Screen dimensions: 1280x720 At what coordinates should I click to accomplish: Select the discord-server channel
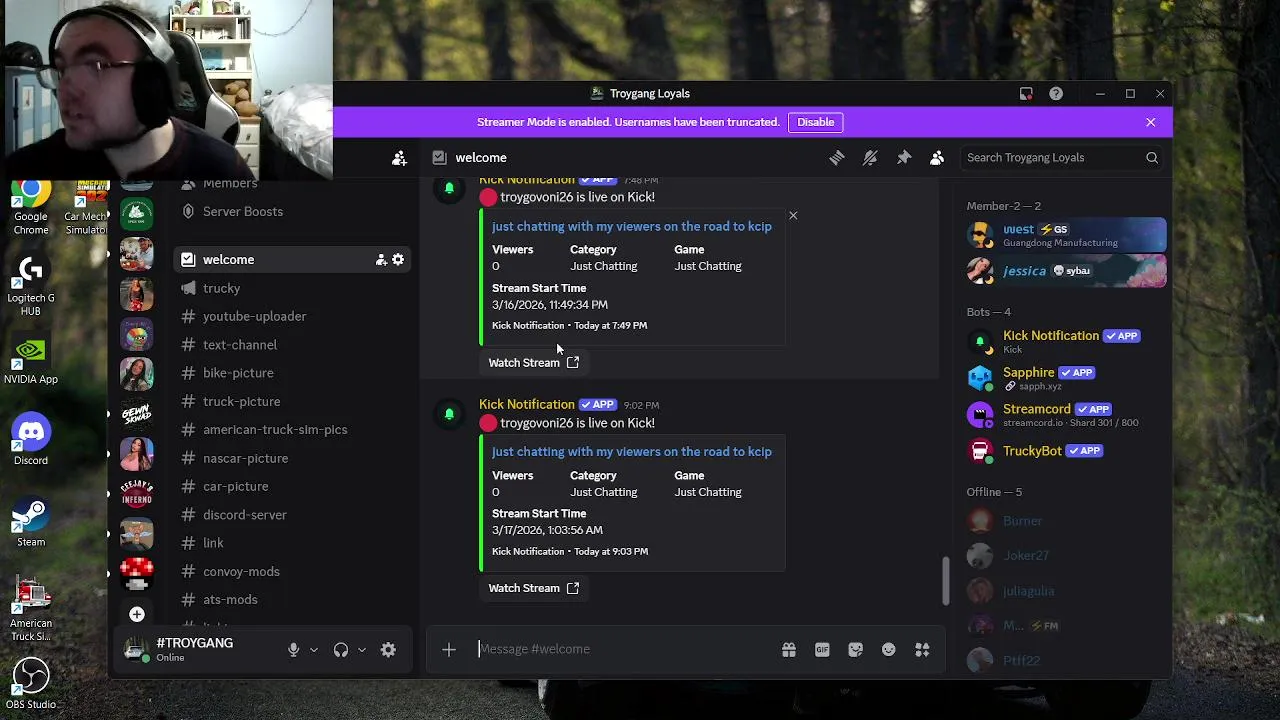290,515
